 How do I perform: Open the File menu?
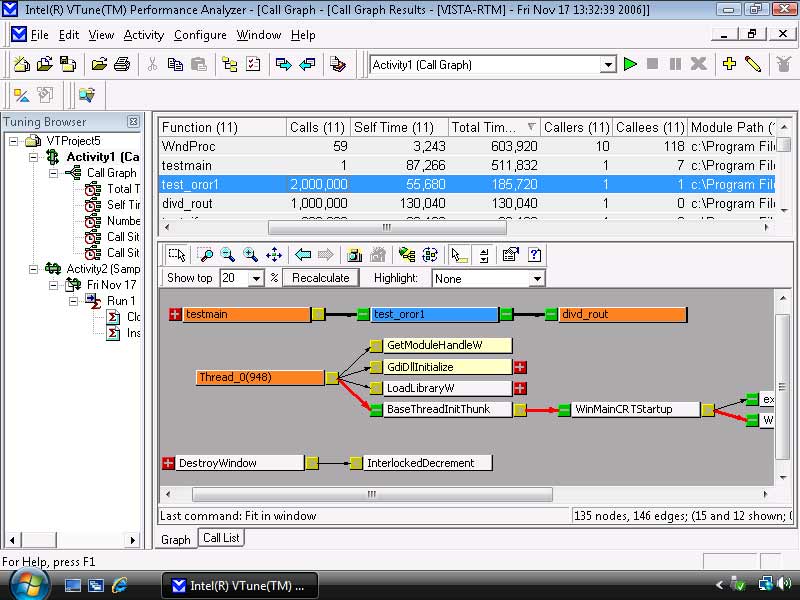coord(39,35)
